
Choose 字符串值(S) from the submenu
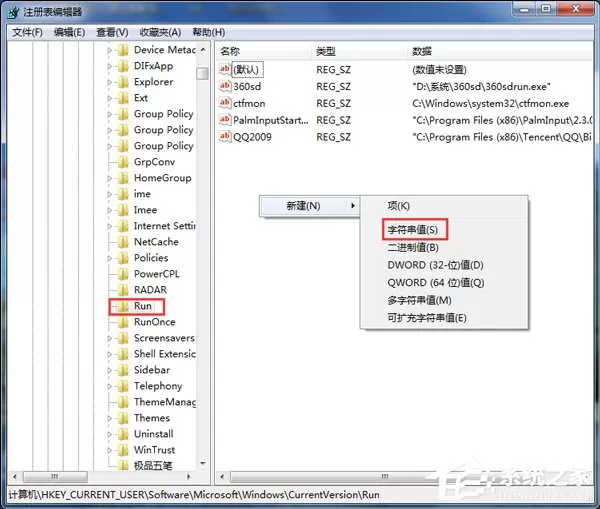point(412,230)
